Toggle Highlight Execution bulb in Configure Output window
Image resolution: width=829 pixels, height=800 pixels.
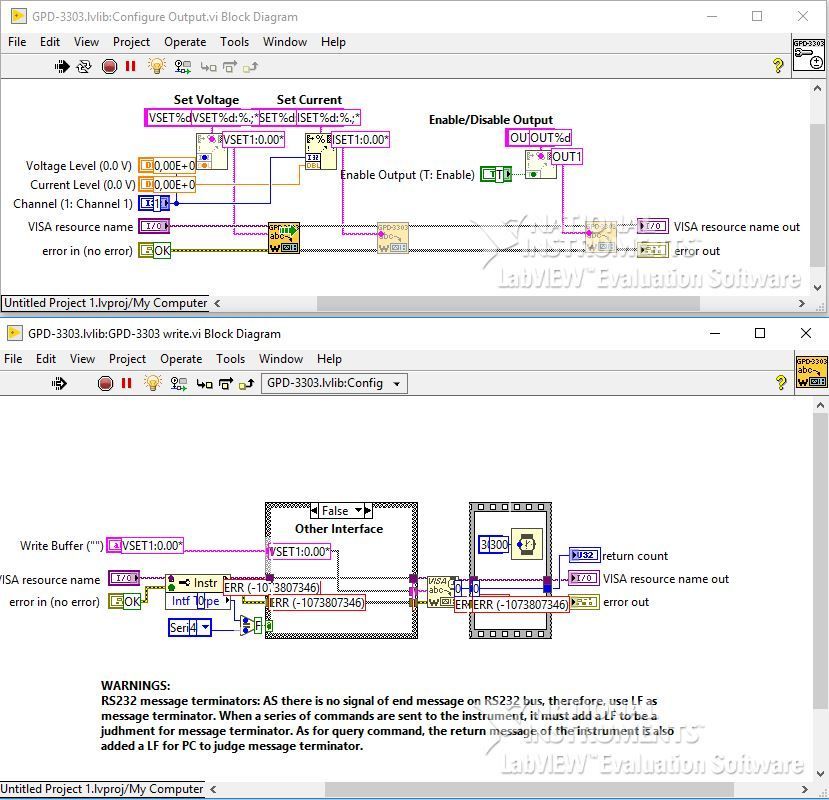(x=156, y=66)
